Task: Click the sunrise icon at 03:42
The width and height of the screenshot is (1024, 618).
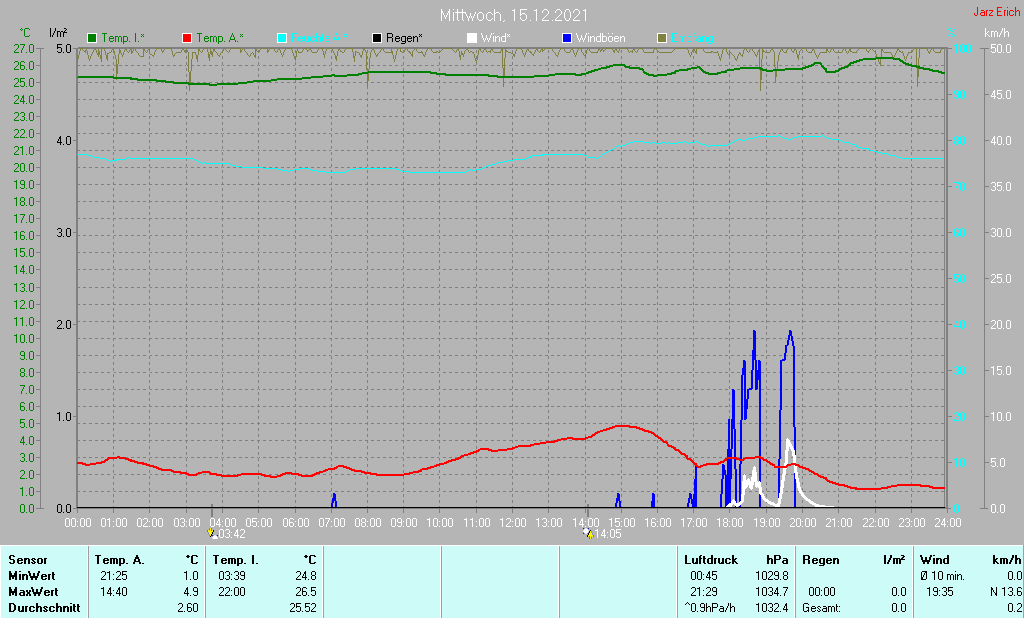Action: [x=211, y=533]
